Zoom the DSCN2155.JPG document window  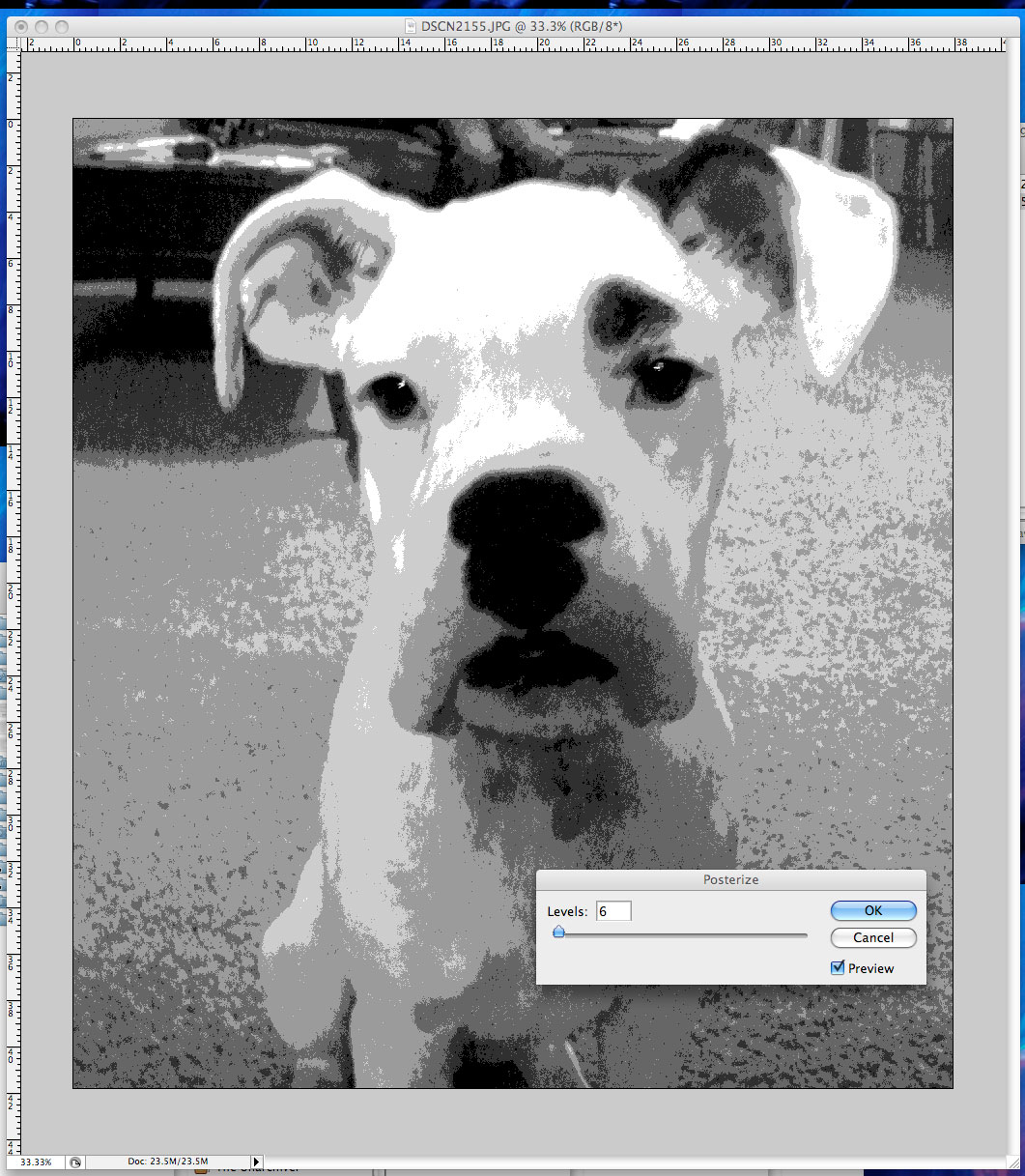click(62, 26)
